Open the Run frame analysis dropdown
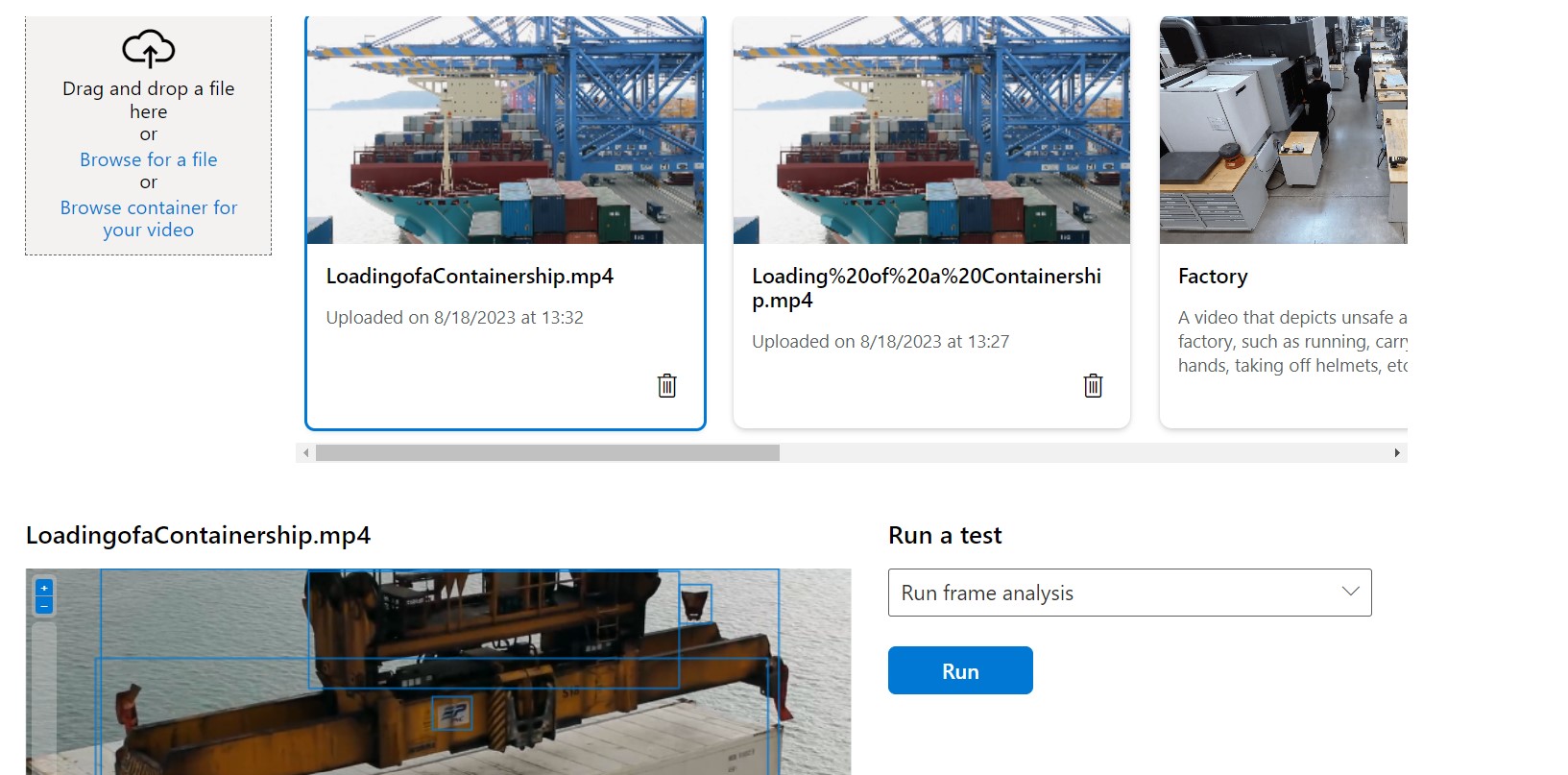1568x775 pixels. pos(1129,593)
